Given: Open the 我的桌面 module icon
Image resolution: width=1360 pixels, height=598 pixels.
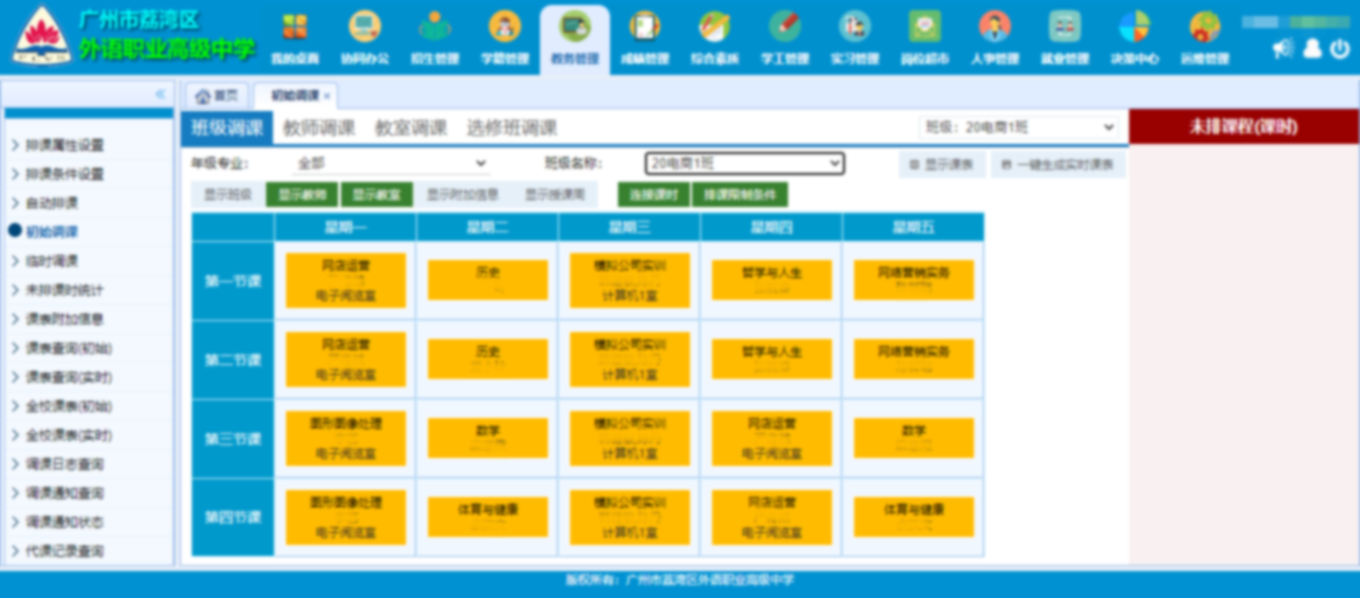Looking at the screenshot, I should coord(295,27).
